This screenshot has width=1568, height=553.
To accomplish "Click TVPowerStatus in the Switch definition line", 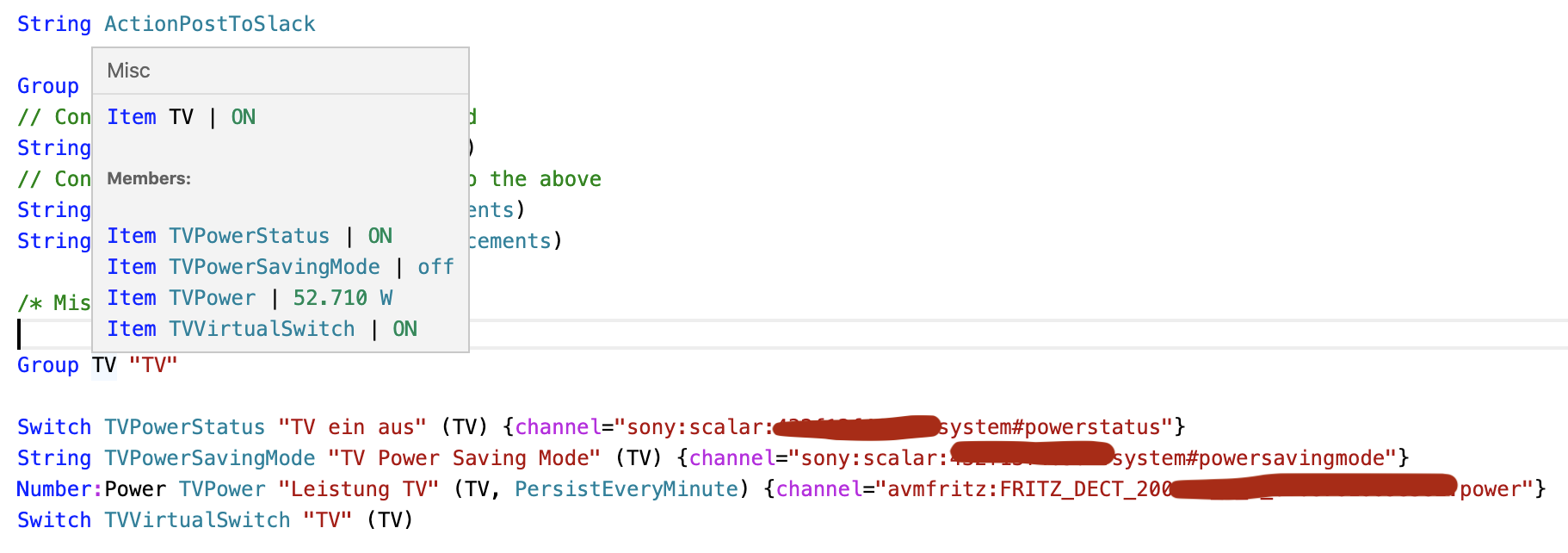I will [x=184, y=427].
